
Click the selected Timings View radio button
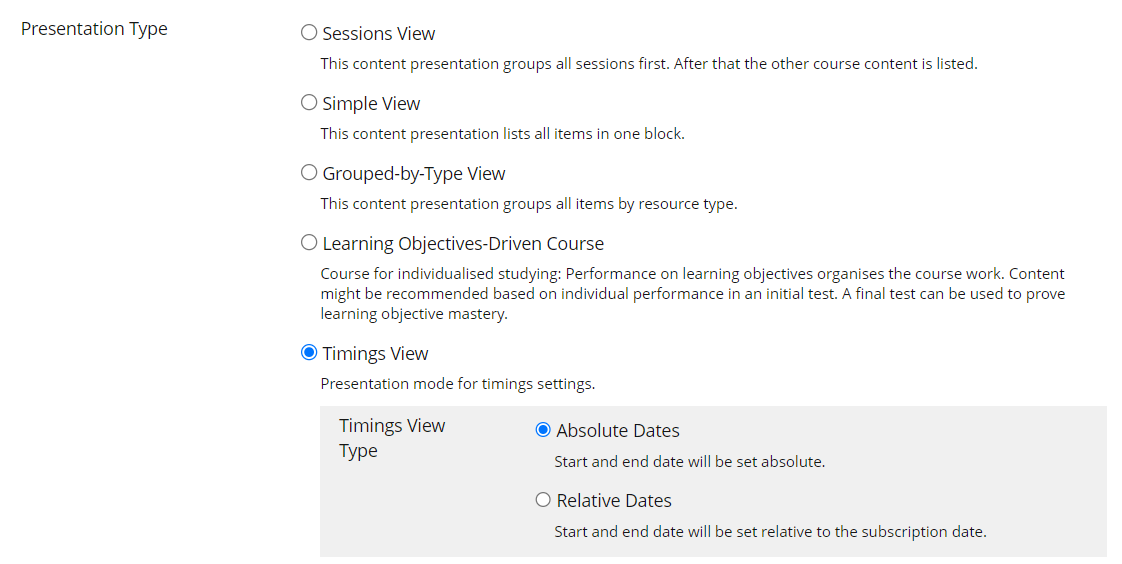point(309,353)
